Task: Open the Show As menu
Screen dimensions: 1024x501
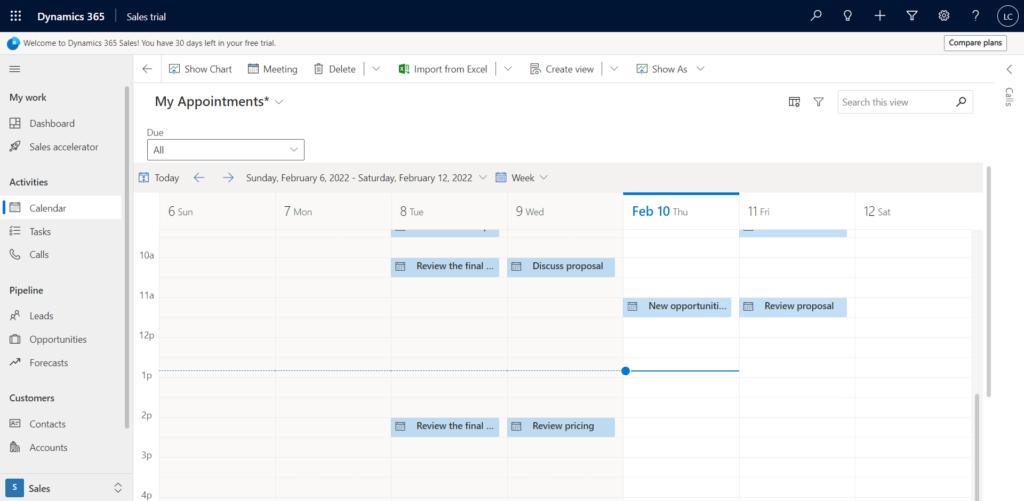Action: pos(670,69)
